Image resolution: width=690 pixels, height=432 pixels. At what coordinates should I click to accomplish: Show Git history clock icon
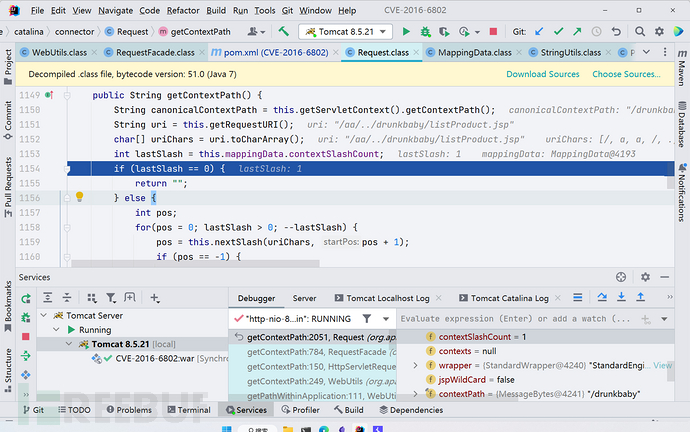[596, 32]
